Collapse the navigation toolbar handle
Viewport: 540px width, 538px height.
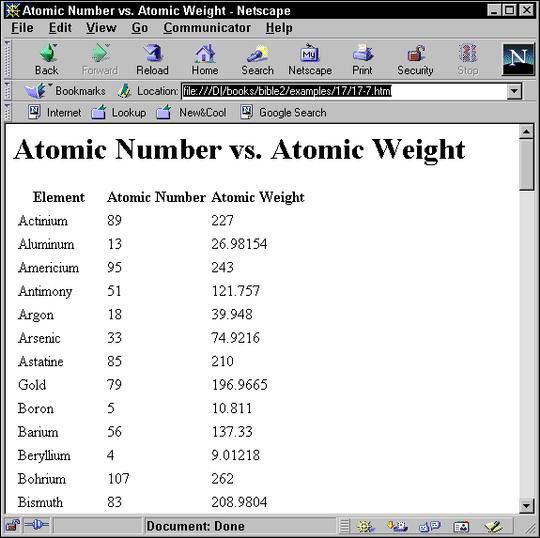point(7,59)
